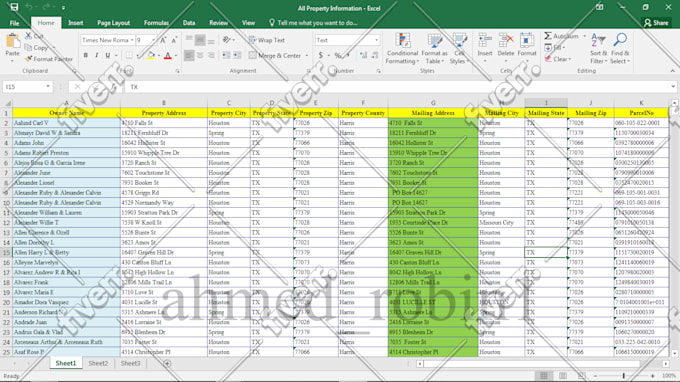Open Cell Styles gallery
This screenshot has width=680, height=382.
click(x=459, y=49)
